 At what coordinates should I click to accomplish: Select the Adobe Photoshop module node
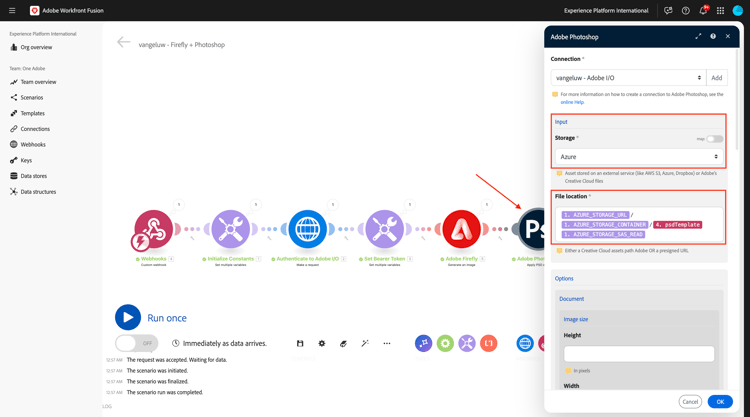(x=531, y=230)
